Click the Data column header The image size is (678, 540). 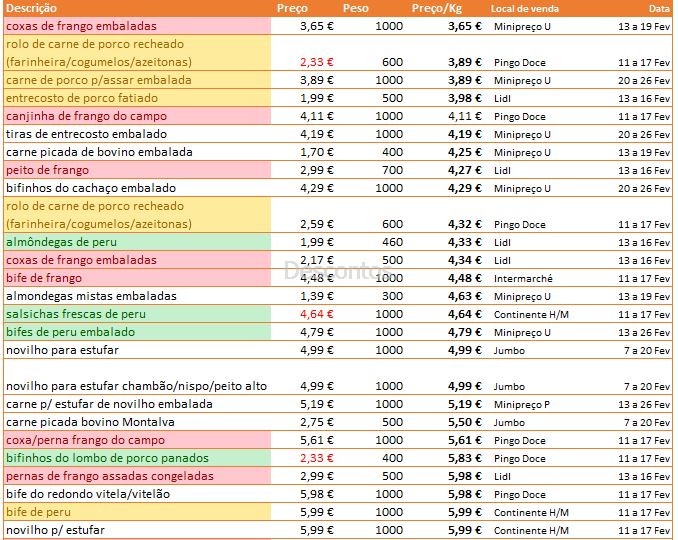[659, 8]
